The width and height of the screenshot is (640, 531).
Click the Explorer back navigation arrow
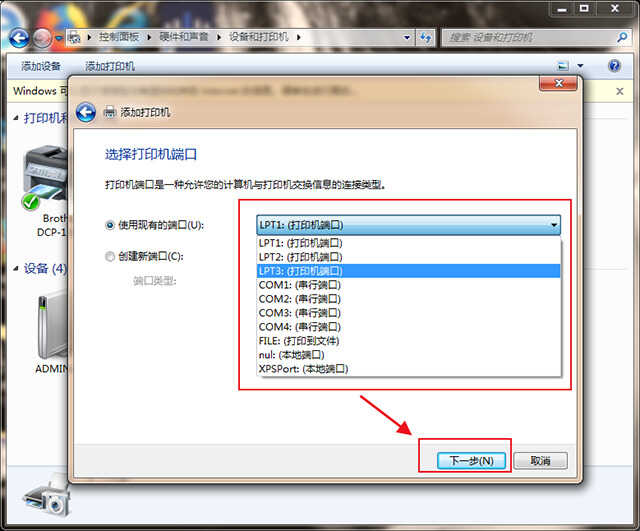coord(17,38)
